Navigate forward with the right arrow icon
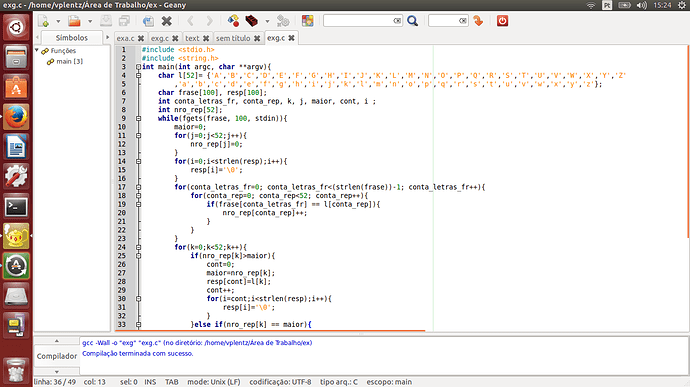 pyautogui.click(x=209, y=21)
